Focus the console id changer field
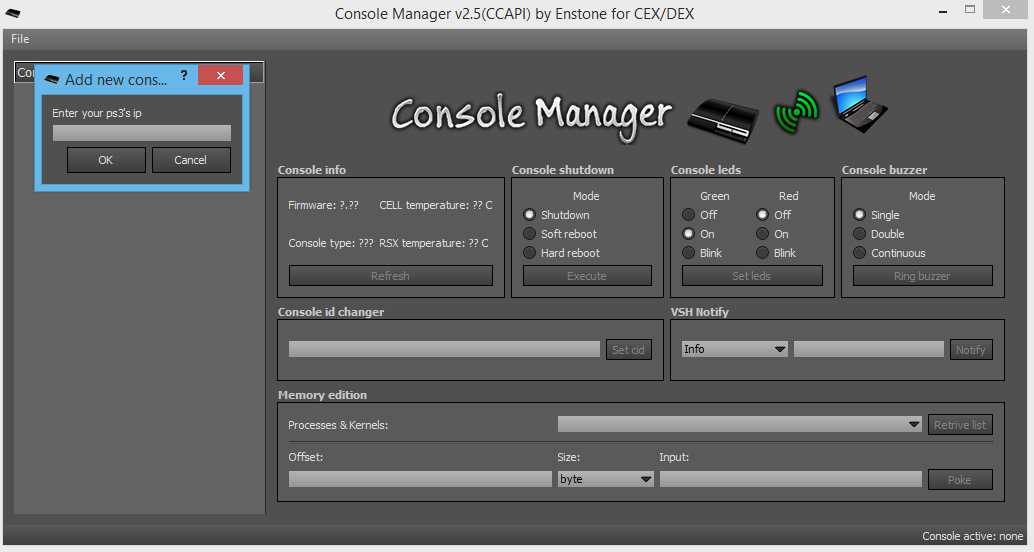The height and width of the screenshot is (552, 1034). coord(444,349)
